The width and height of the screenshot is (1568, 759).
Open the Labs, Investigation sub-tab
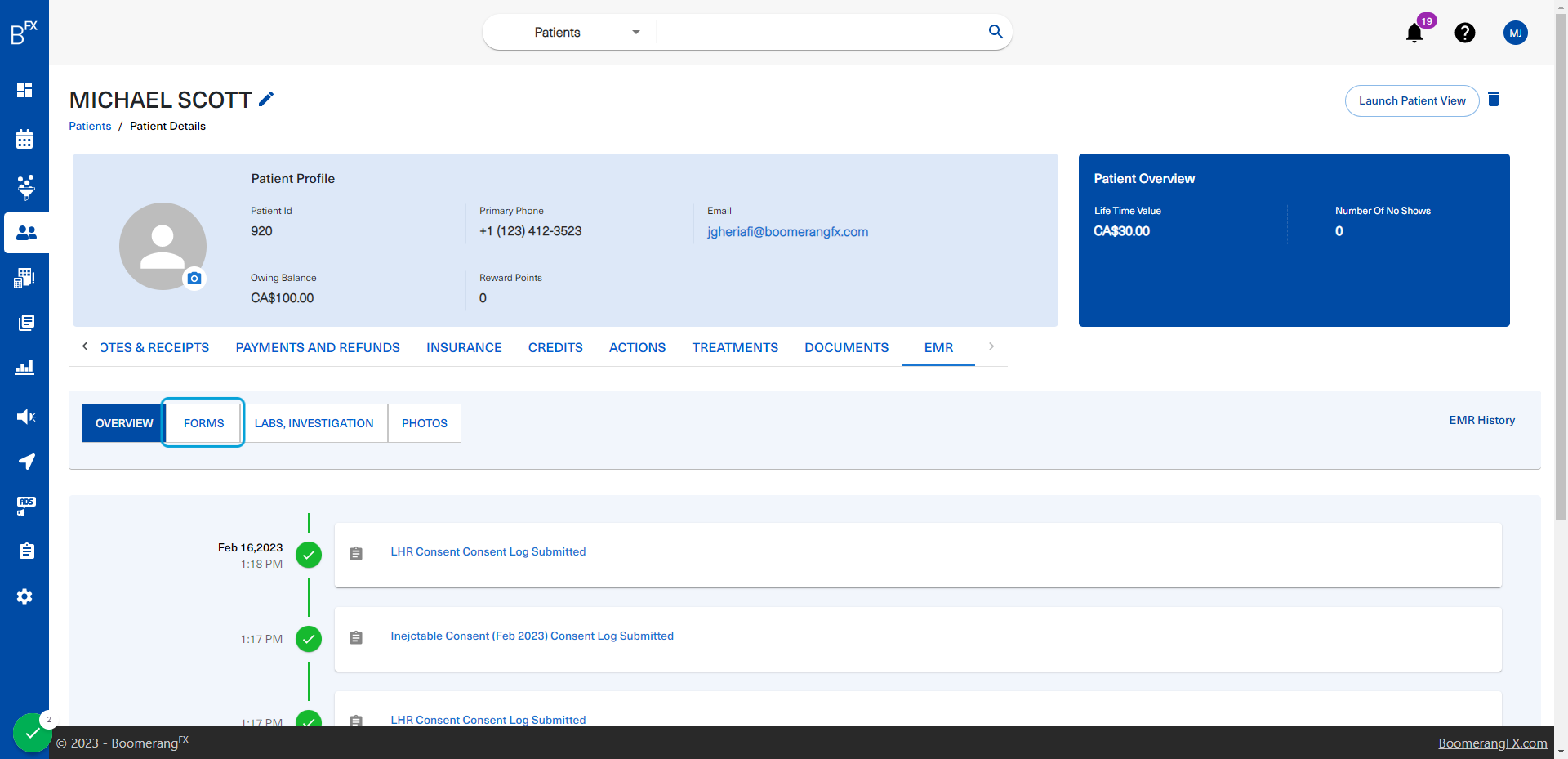[x=314, y=423]
